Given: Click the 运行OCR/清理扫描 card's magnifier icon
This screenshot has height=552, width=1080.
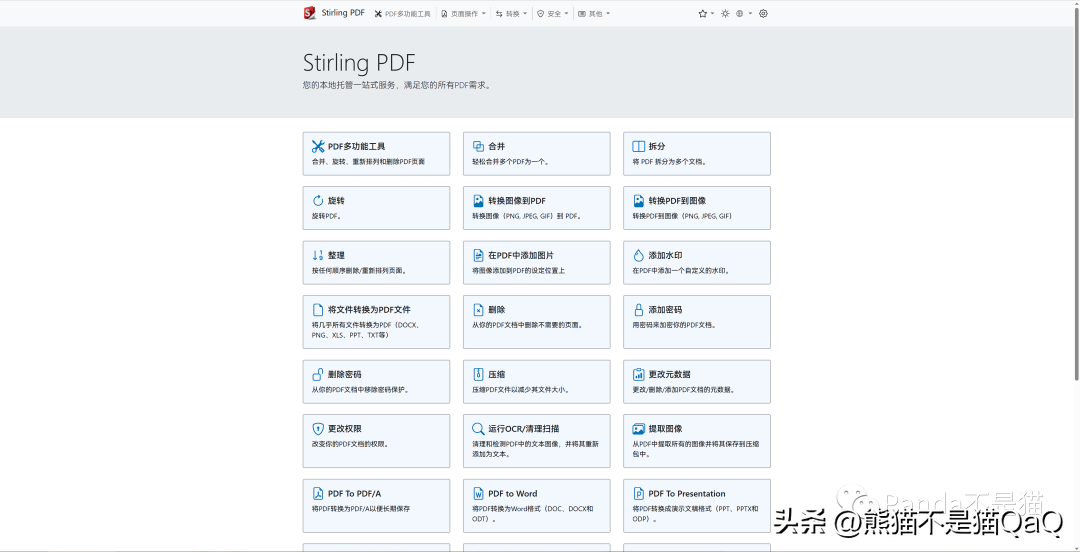Looking at the screenshot, I should 478,429.
